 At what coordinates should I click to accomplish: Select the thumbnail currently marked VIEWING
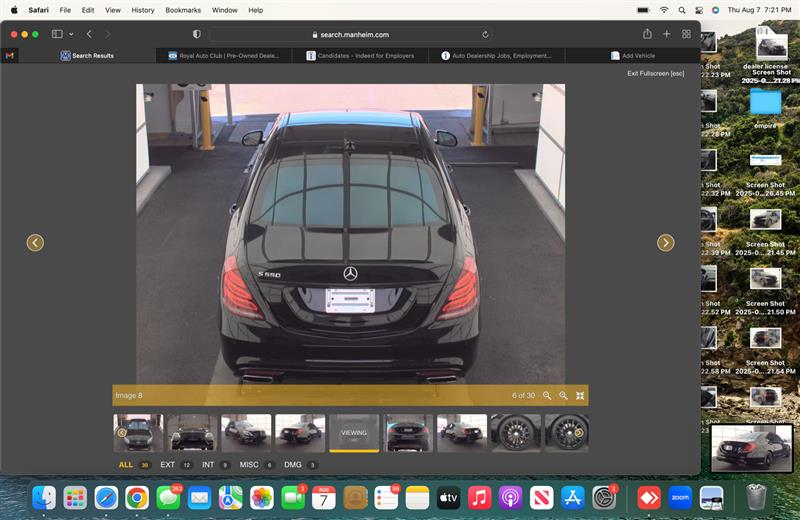(354, 433)
